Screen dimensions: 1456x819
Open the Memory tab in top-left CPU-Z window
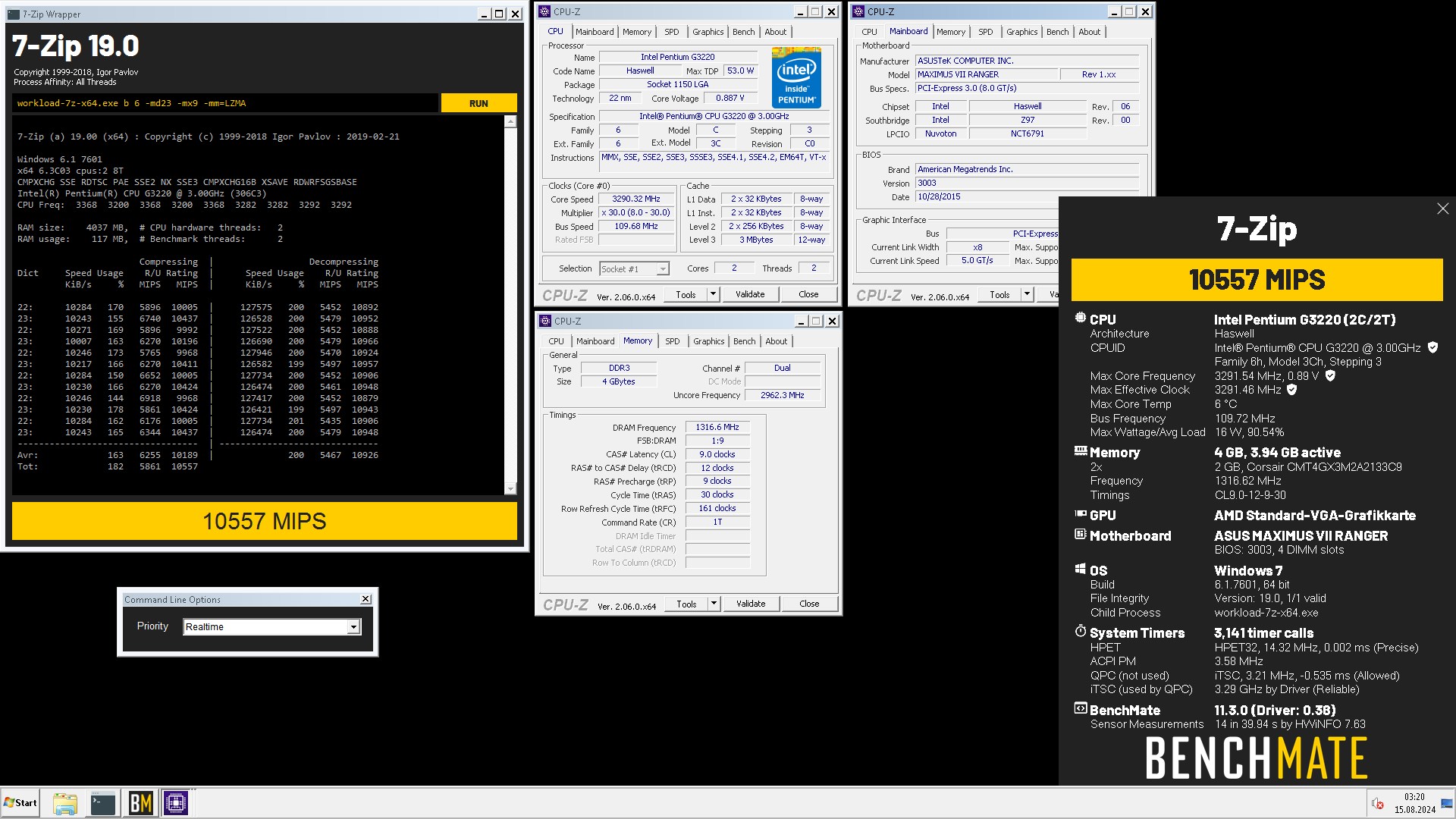637,32
